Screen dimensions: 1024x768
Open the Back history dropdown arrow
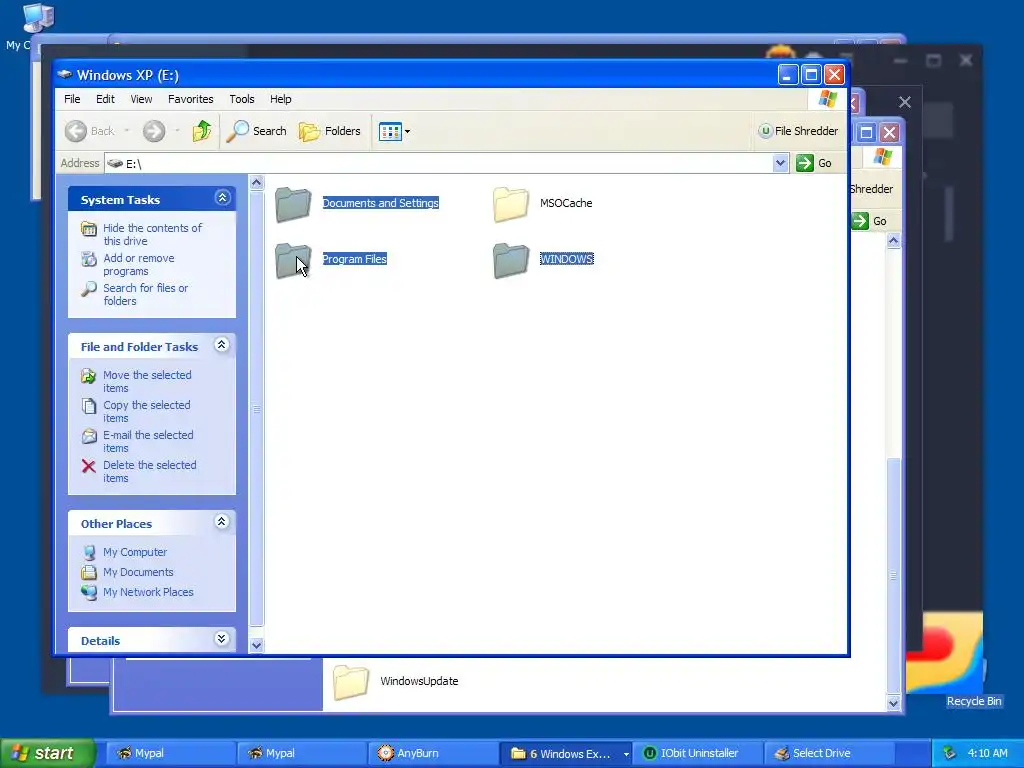coord(127,131)
